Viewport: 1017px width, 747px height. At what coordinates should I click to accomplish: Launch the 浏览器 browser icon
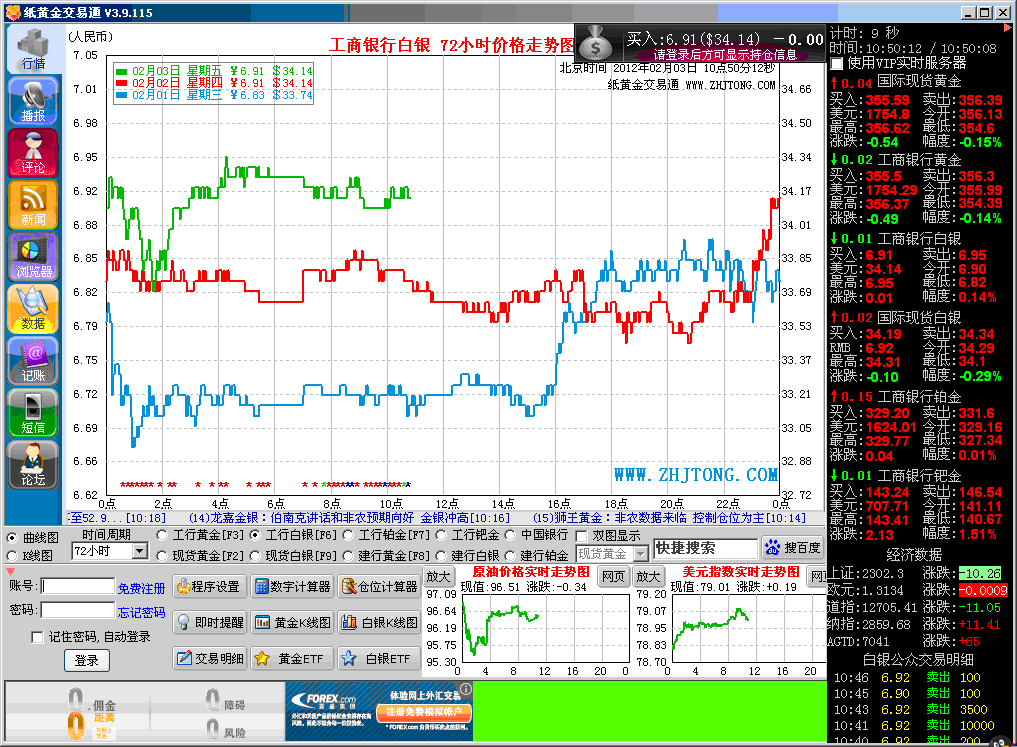coord(33,257)
